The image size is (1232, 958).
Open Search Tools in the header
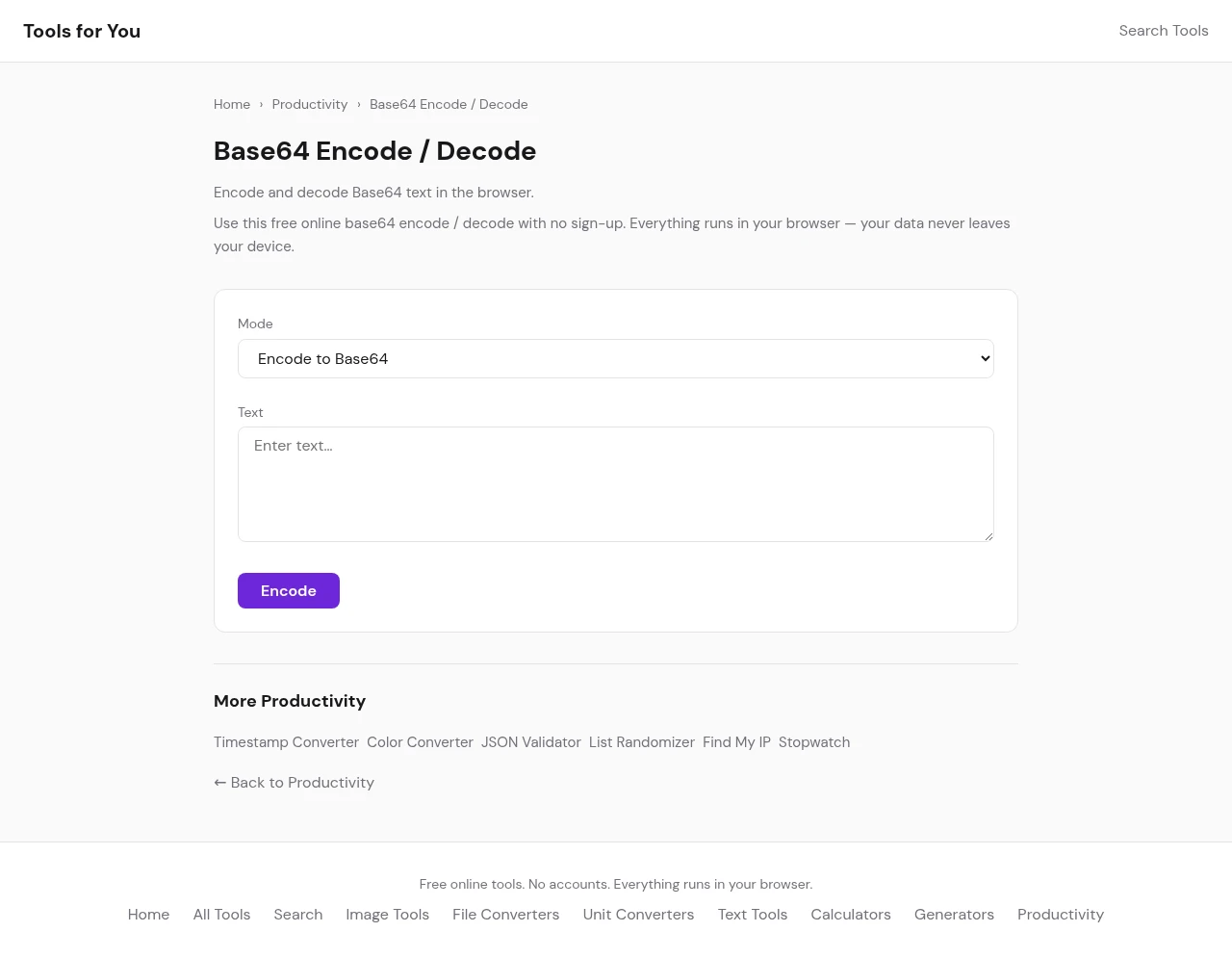point(1163,31)
